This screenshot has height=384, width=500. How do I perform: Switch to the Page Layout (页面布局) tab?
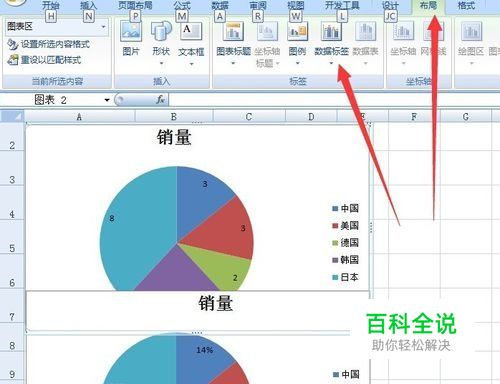click(x=135, y=5)
